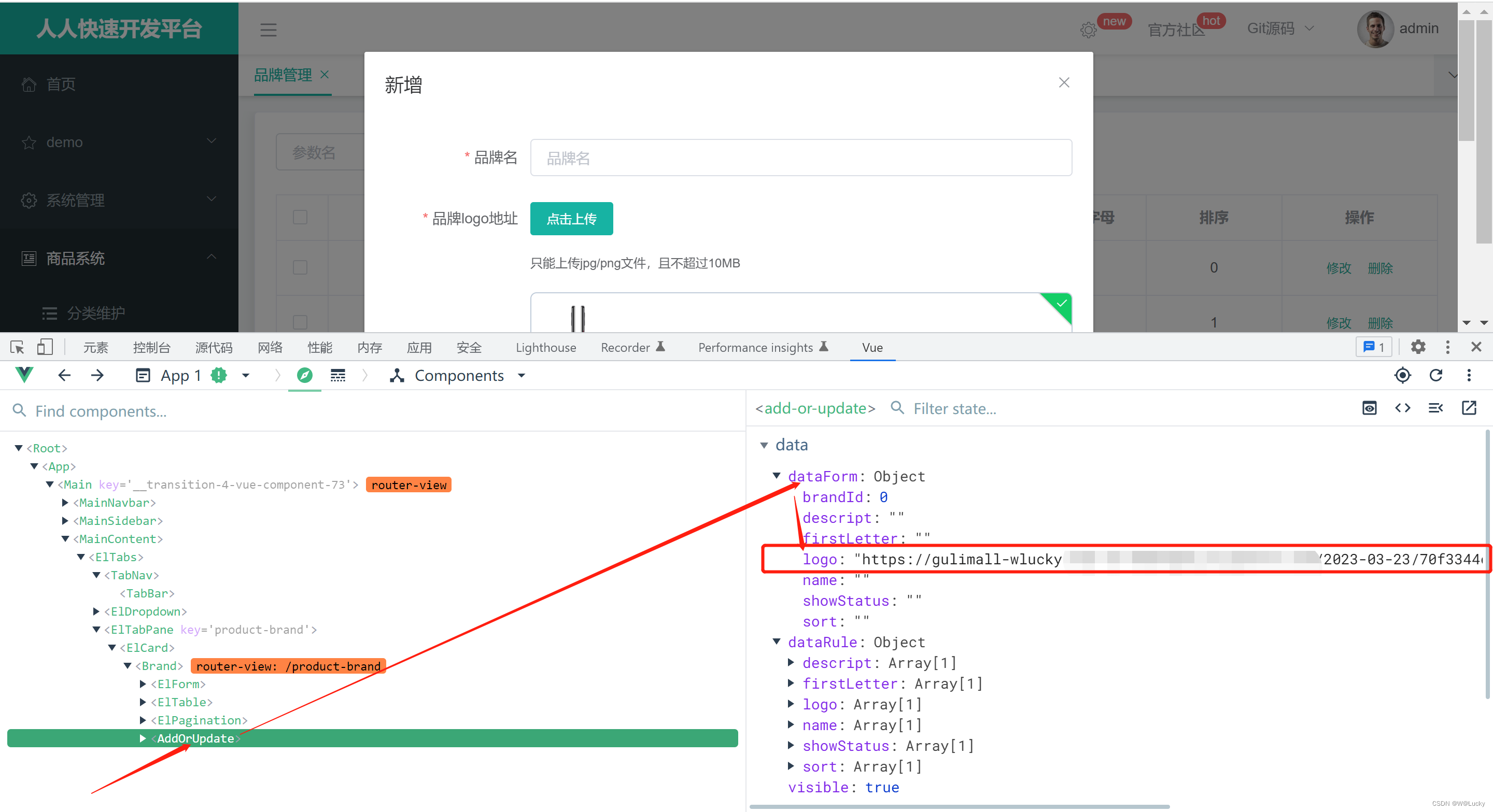Screen dimensions: 1493x812
Task: Collapse the dataForm object
Action: pyautogui.click(x=777, y=476)
